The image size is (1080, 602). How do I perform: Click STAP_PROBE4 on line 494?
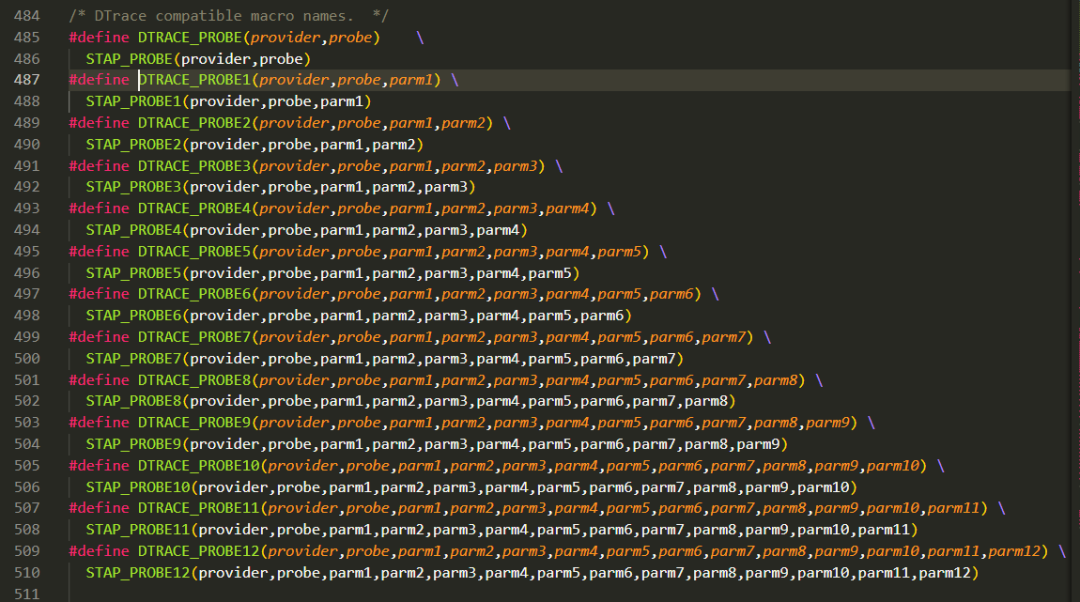click(x=133, y=229)
